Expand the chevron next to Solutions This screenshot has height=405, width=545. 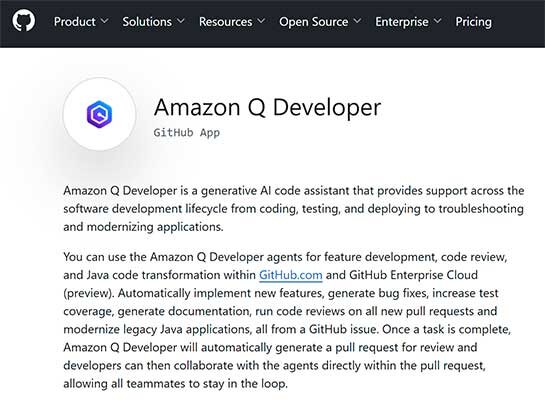(x=181, y=21)
